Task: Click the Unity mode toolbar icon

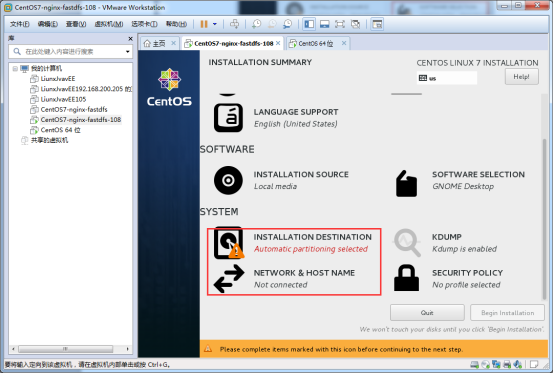Action: [356, 24]
